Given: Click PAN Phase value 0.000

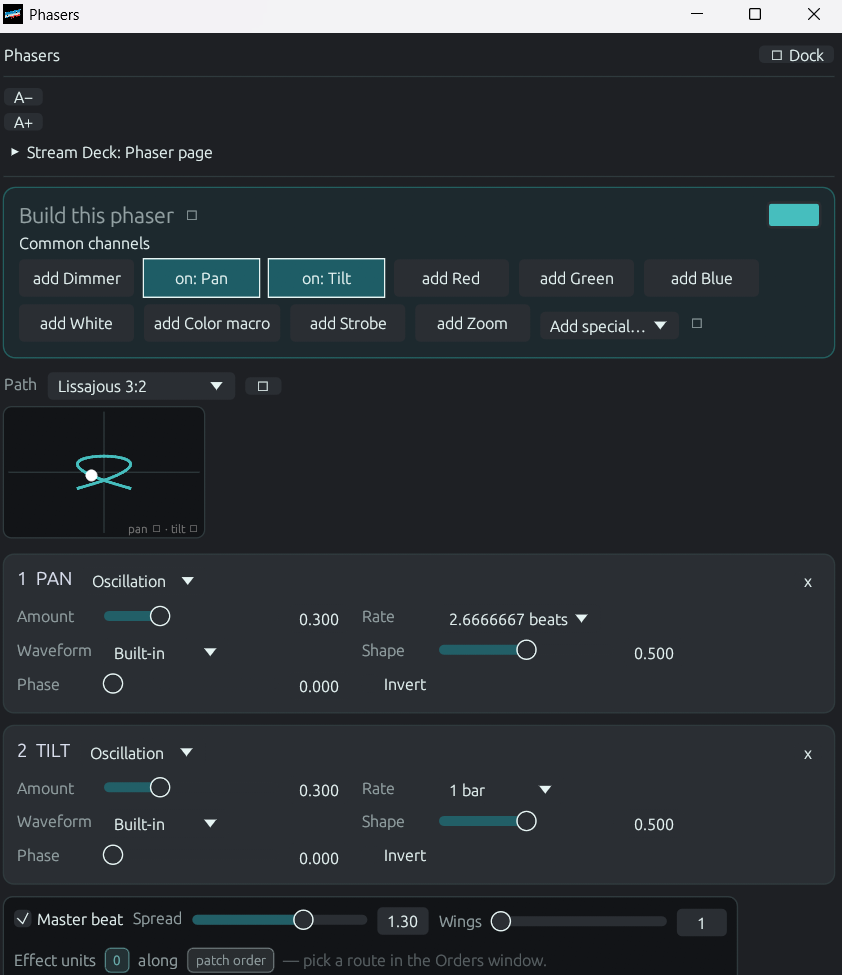Looking at the screenshot, I should [x=319, y=686].
